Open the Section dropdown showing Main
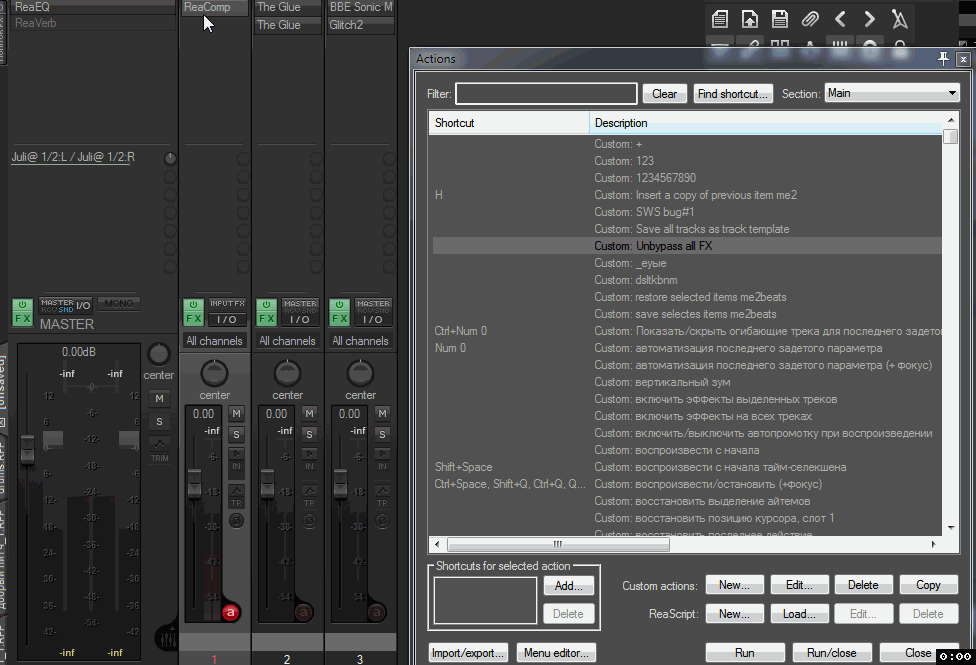The image size is (976, 665). pyautogui.click(x=892, y=93)
